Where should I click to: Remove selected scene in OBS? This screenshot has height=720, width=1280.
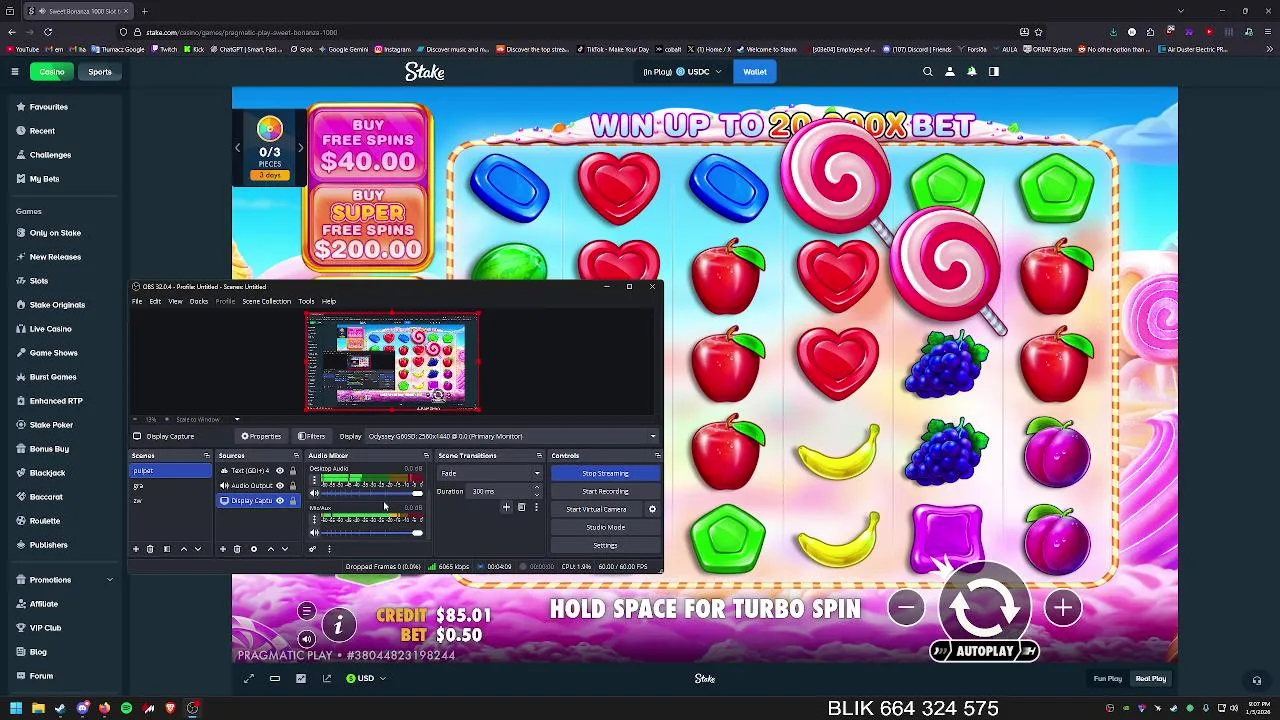[x=150, y=549]
